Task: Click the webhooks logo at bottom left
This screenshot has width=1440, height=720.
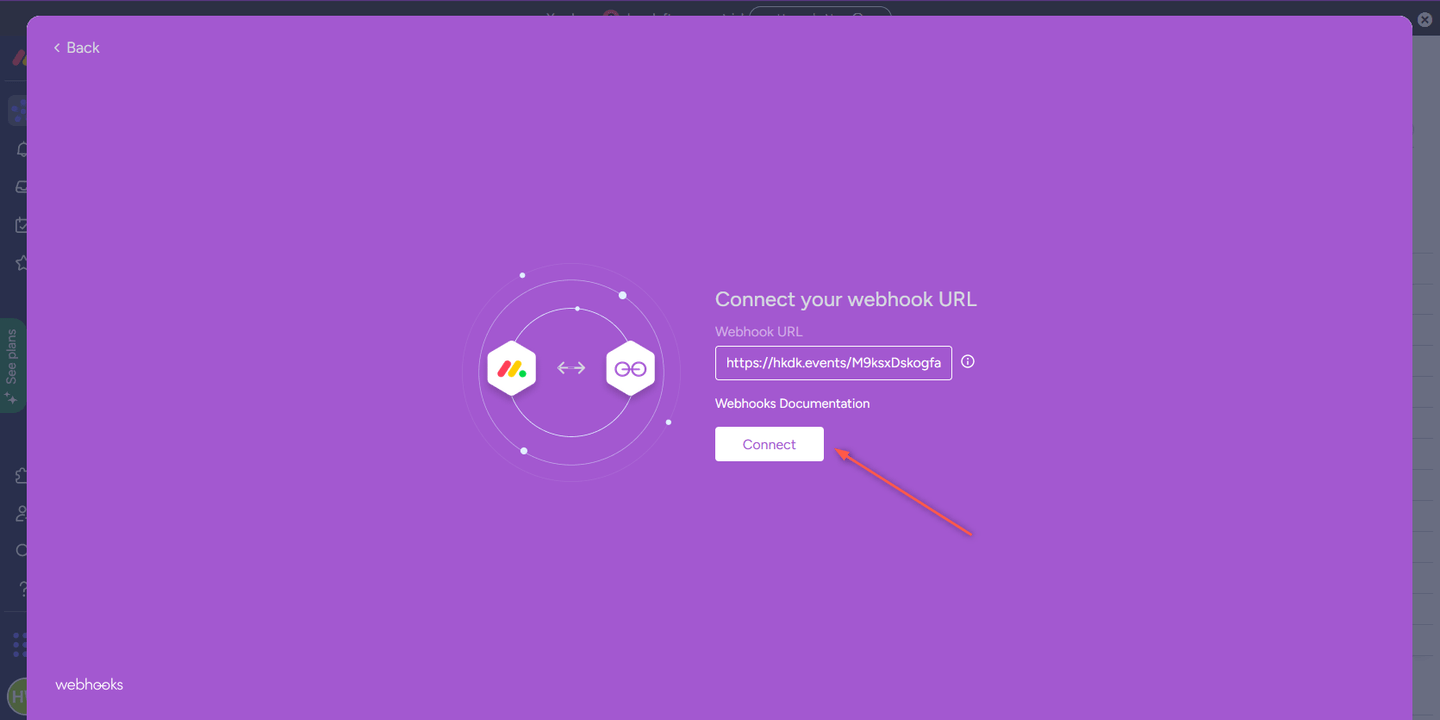Action: click(x=89, y=684)
